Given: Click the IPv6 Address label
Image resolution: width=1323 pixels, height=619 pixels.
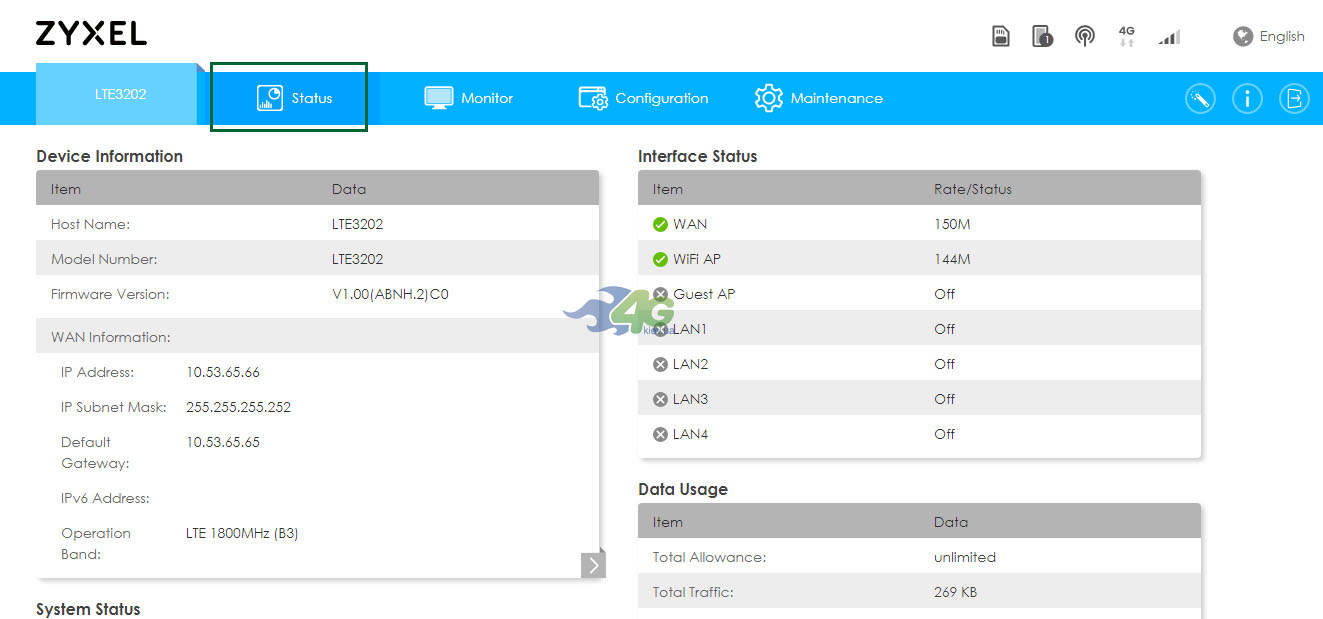Looking at the screenshot, I should (105, 498).
